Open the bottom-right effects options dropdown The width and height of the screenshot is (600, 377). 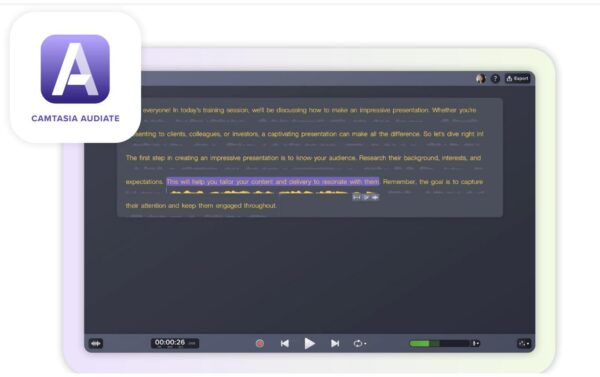(x=524, y=343)
